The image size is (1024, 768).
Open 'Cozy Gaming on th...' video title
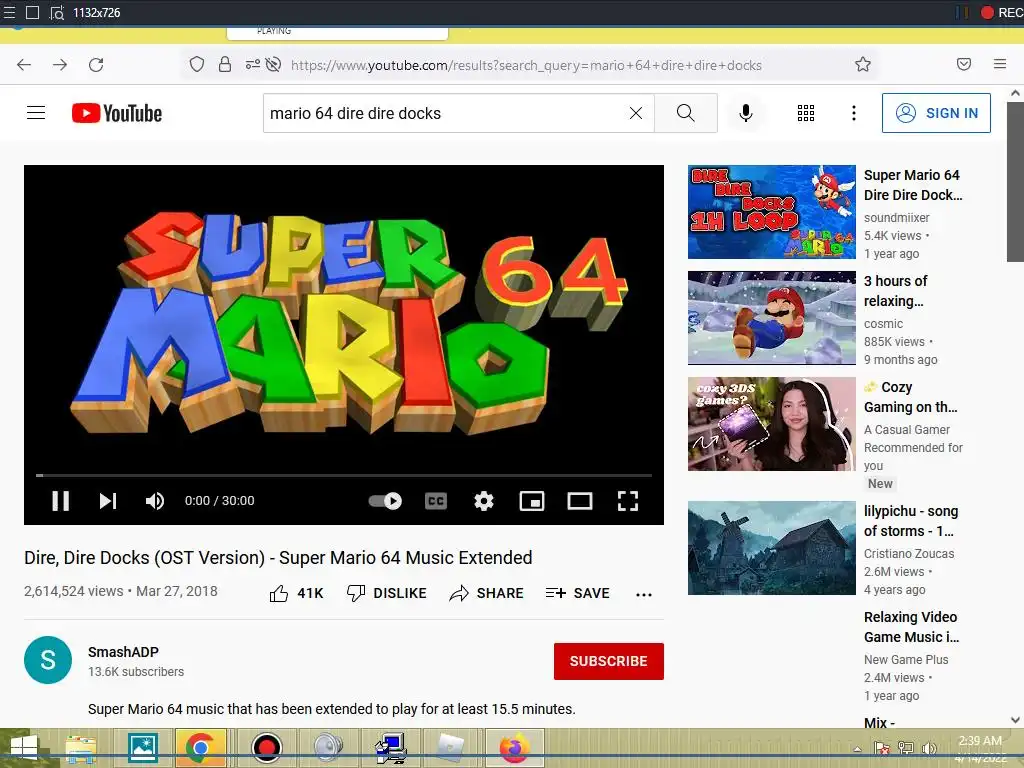pyautogui.click(x=910, y=397)
